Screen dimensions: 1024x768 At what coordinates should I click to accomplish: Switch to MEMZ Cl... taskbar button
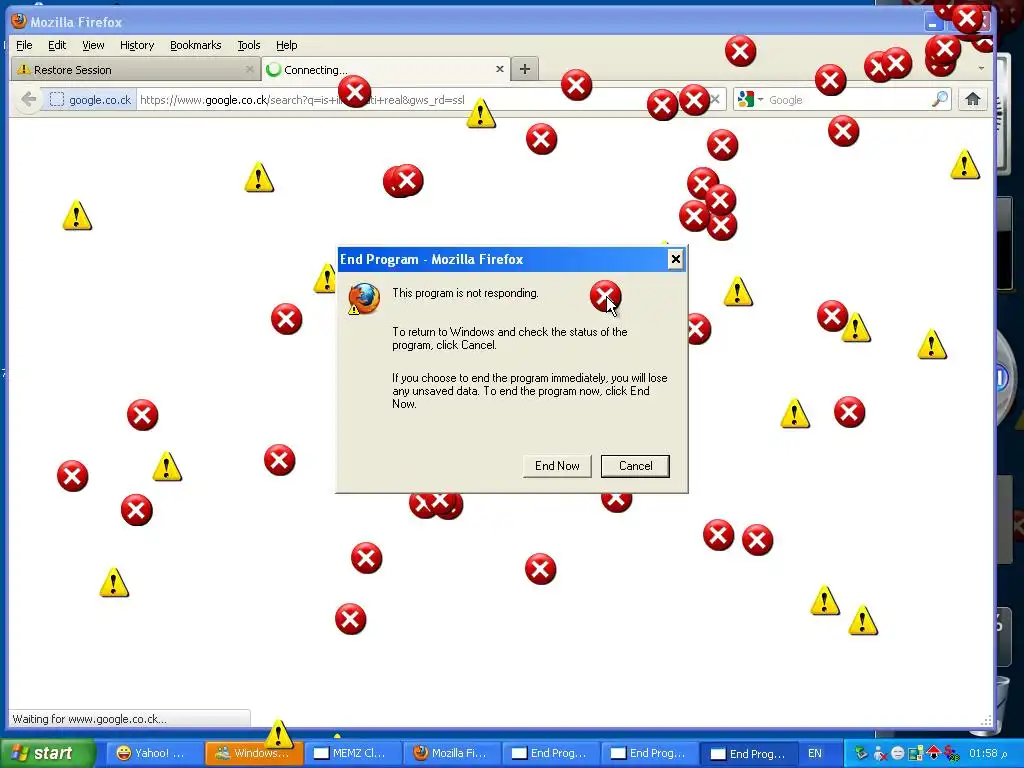[x=353, y=753]
